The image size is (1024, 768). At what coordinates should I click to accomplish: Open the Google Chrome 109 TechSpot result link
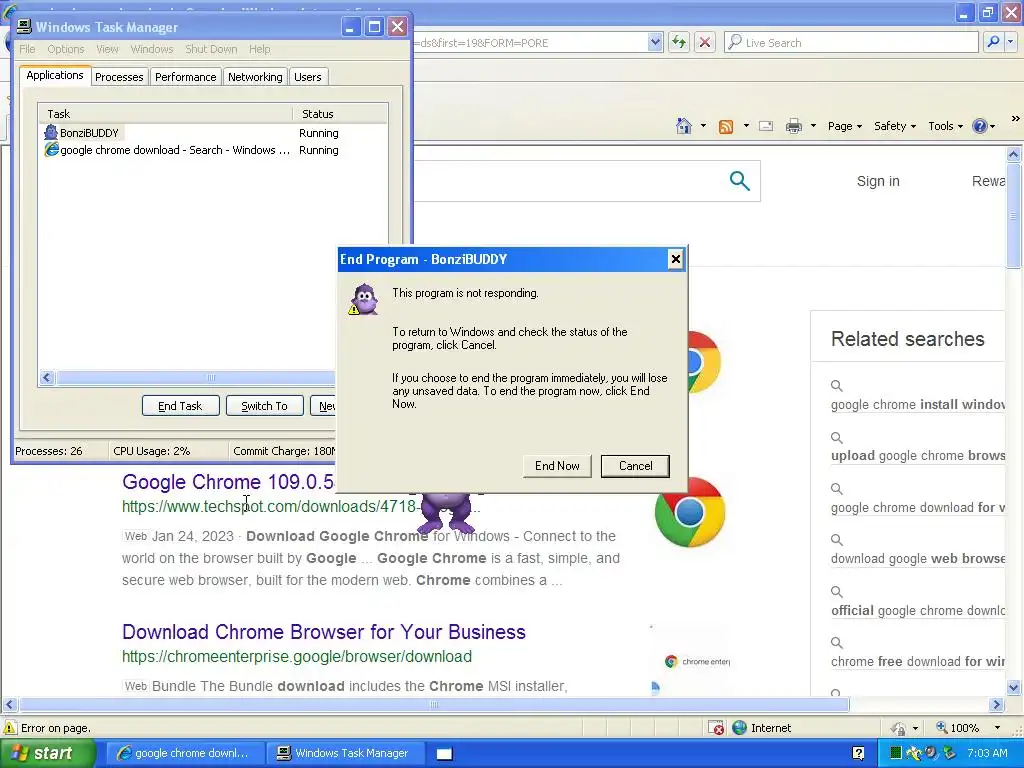tap(228, 482)
